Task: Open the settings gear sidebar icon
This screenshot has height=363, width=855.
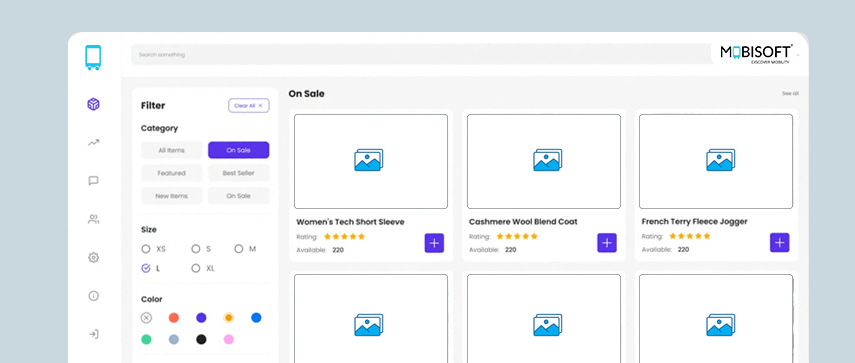Action: tap(93, 257)
